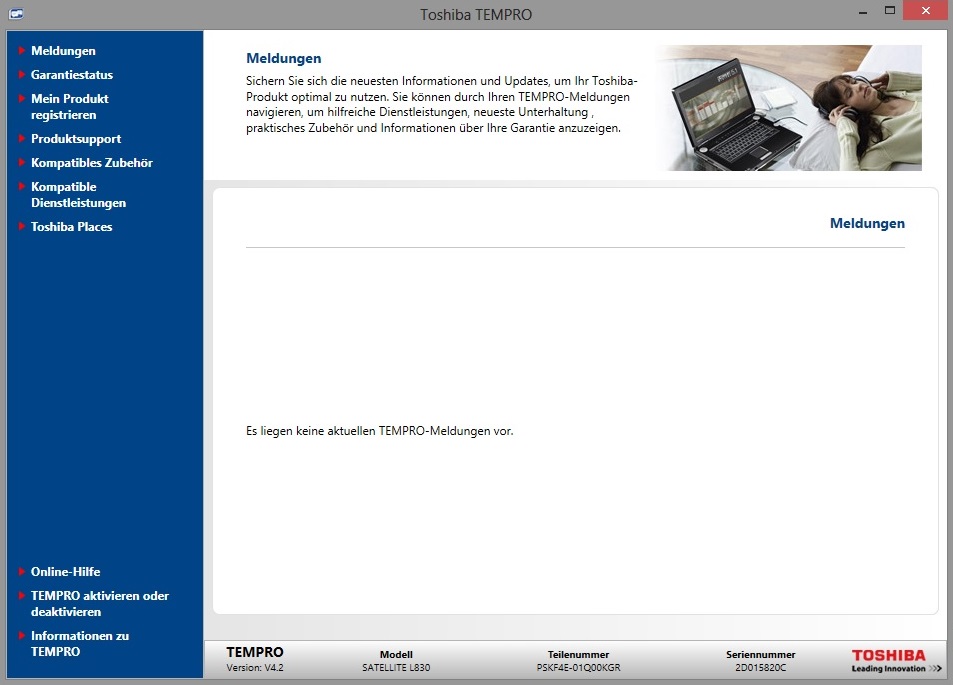
Task: Click the blue Meldungen page heading
Action: click(283, 58)
